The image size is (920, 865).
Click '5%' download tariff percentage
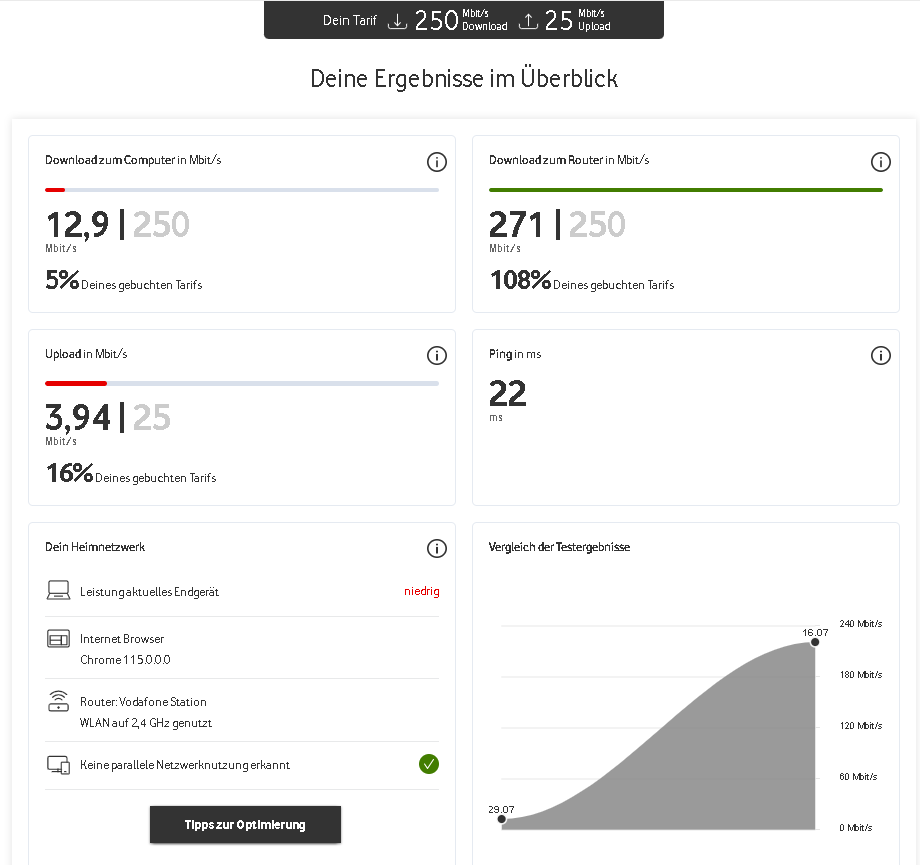(62, 280)
